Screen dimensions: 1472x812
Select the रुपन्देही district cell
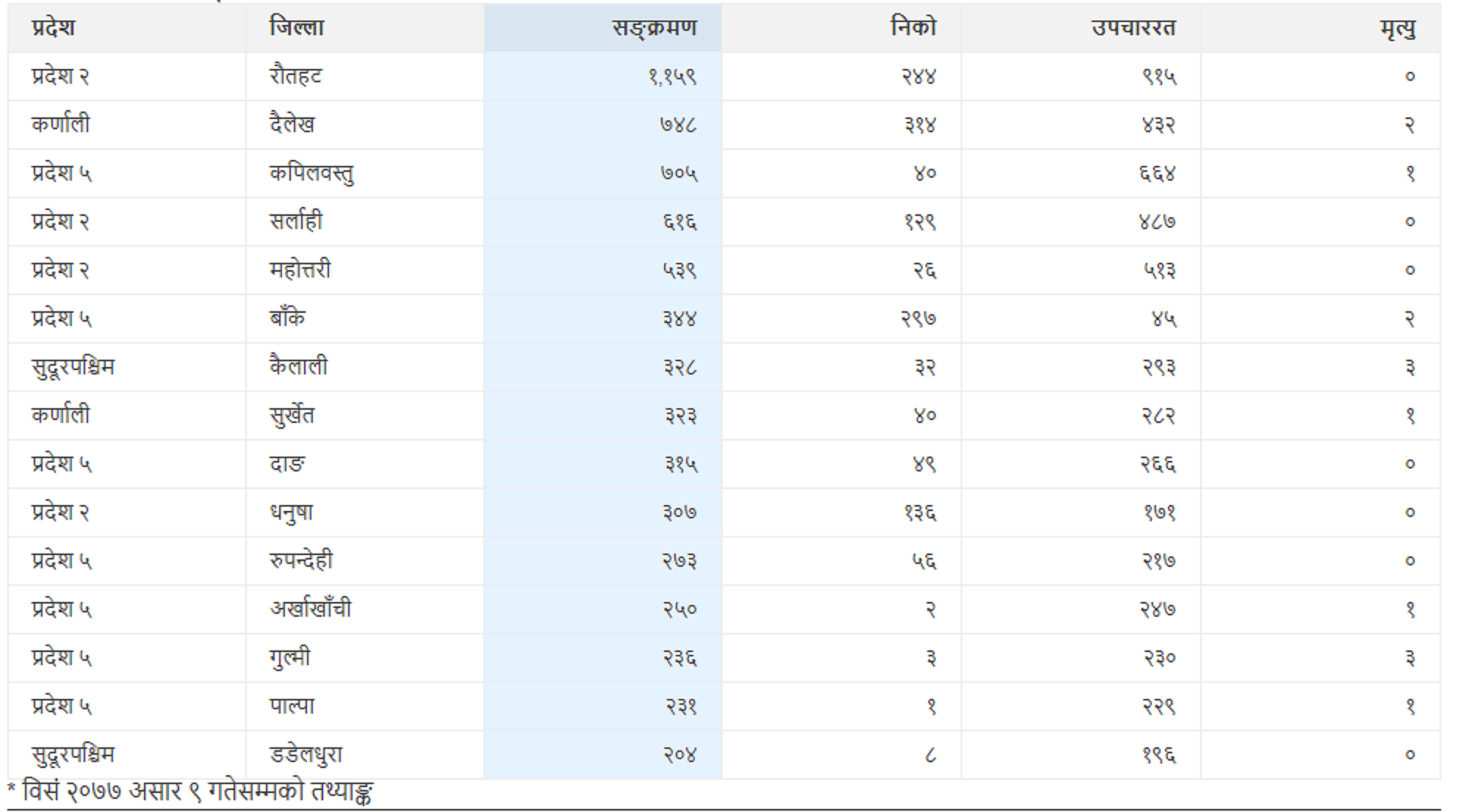click(x=365, y=561)
